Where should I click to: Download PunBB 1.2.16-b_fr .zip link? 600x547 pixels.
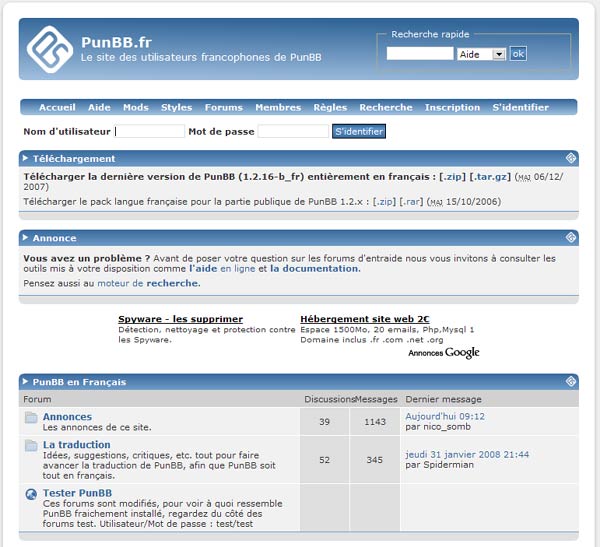(452, 176)
